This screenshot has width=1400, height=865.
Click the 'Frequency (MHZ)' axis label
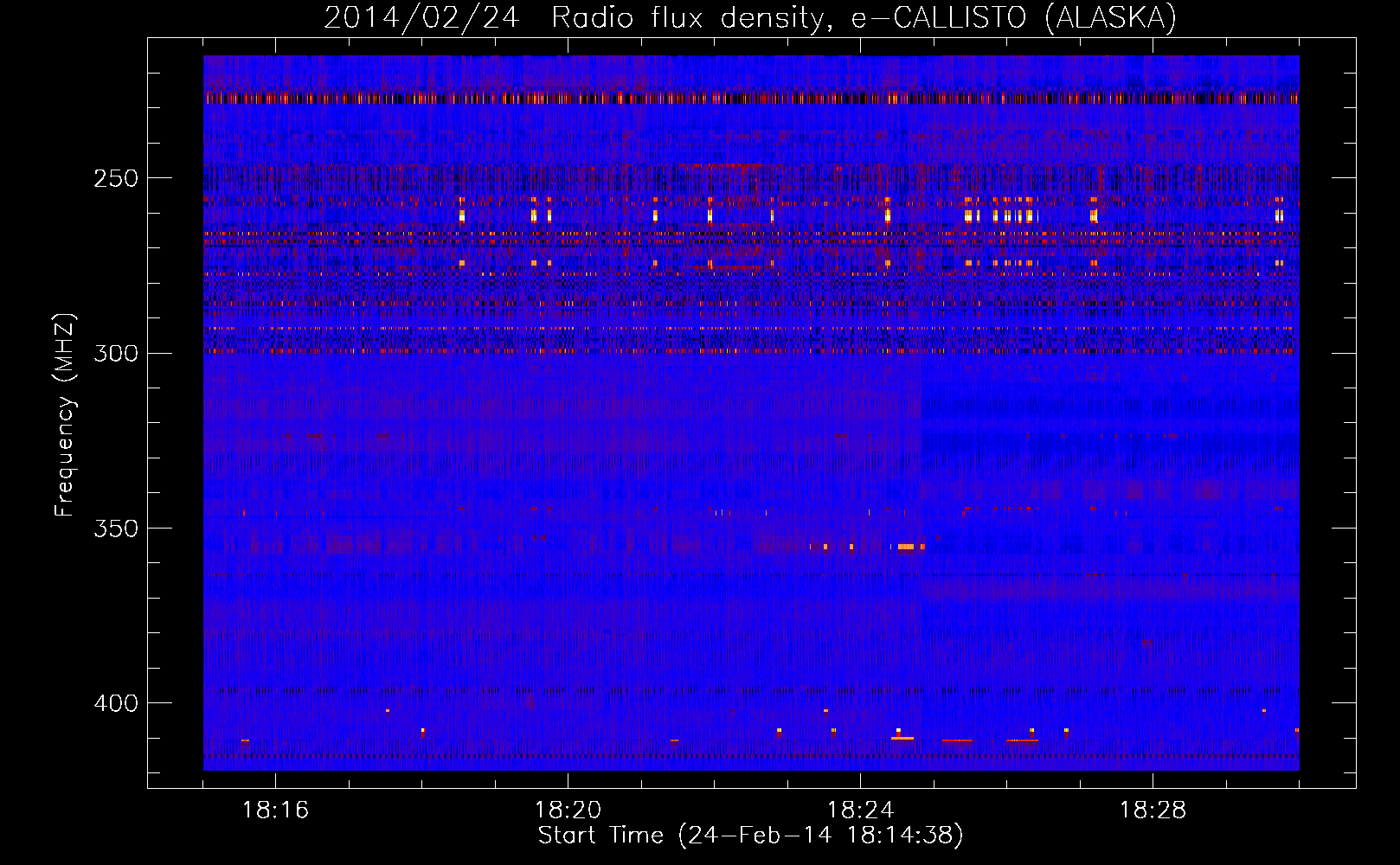[65, 415]
